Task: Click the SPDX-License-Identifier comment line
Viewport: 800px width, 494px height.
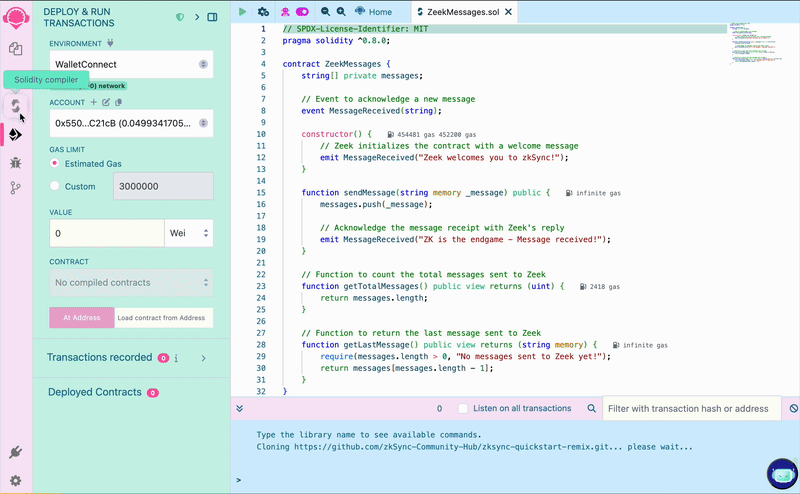Action: [355, 29]
